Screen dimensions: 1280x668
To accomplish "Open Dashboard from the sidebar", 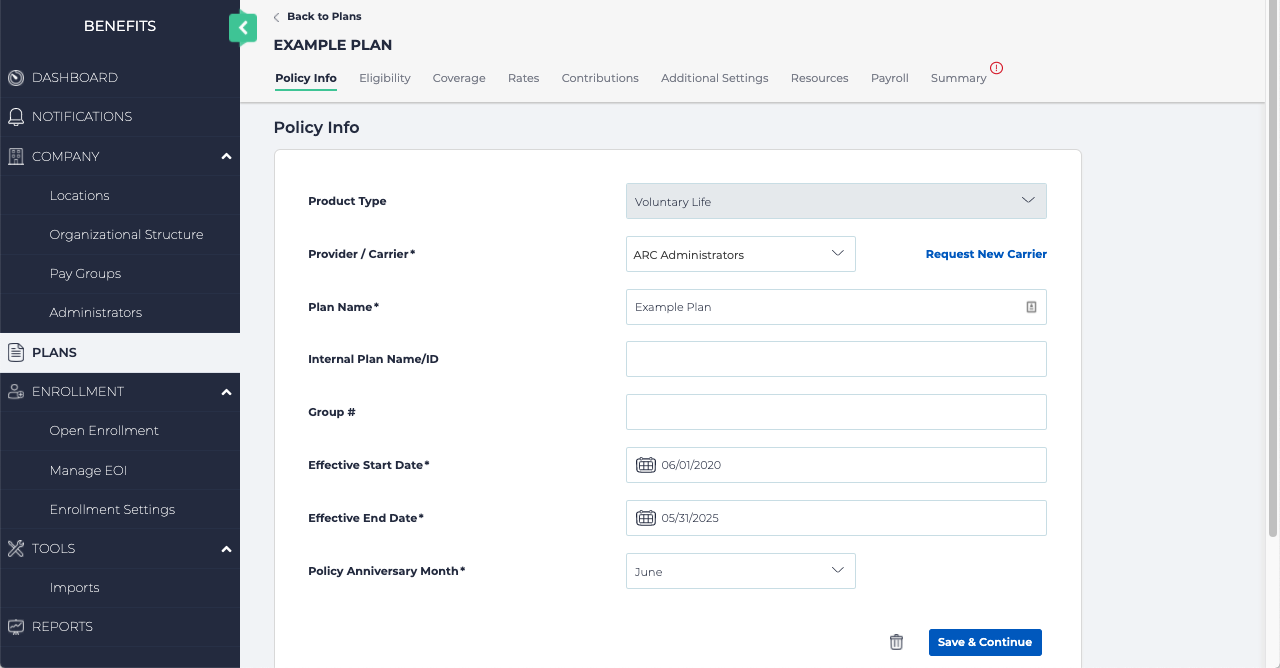I will point(75,78).
